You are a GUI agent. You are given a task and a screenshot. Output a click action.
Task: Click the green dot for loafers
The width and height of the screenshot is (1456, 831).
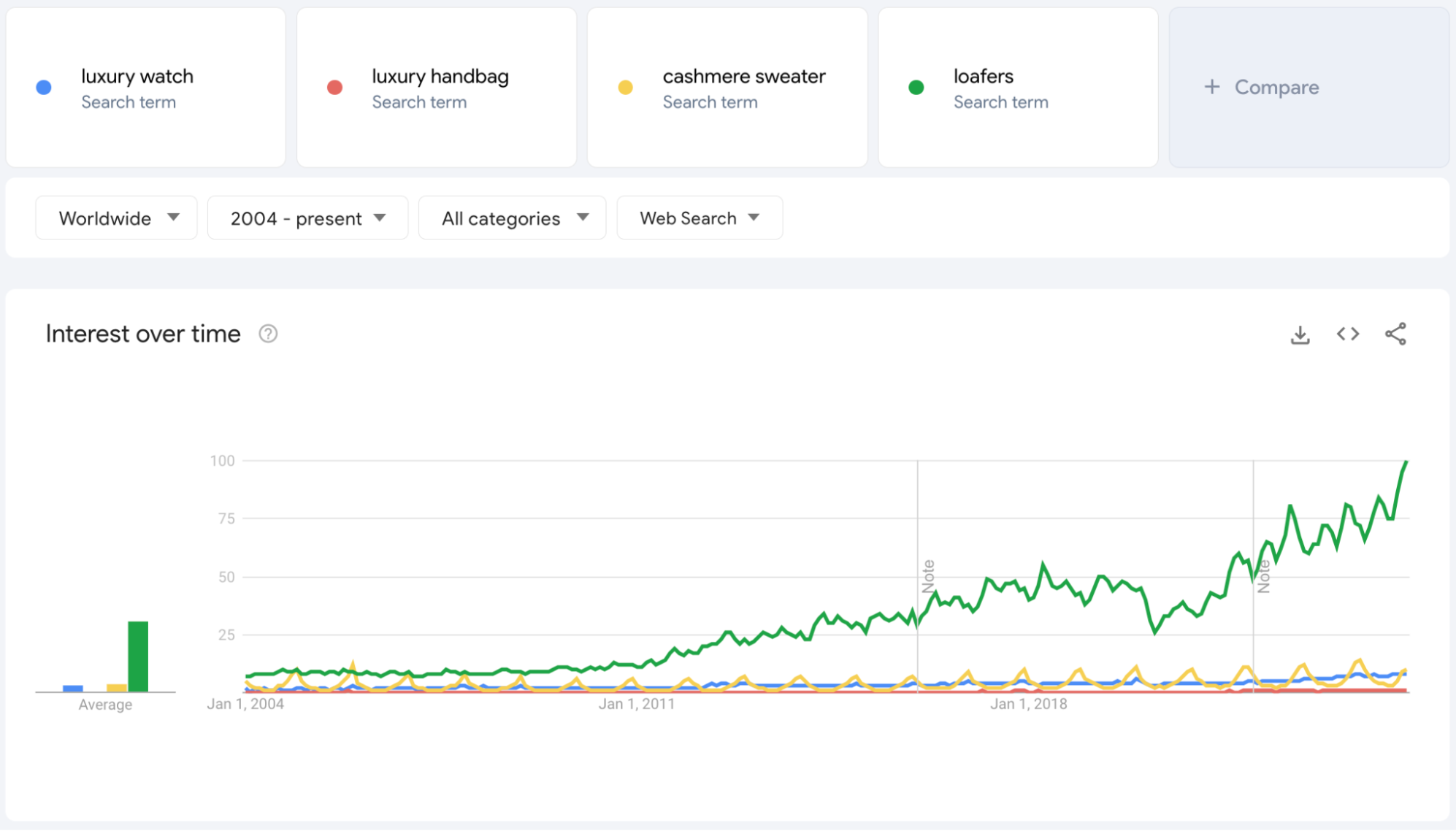coord(916,88)
